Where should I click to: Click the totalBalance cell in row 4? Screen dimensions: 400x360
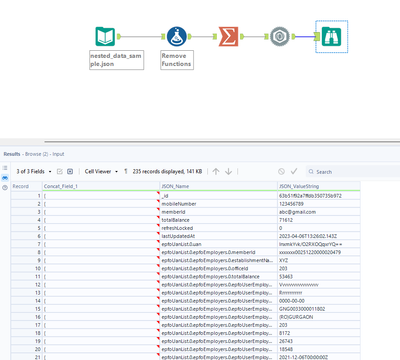pos(219,220)
